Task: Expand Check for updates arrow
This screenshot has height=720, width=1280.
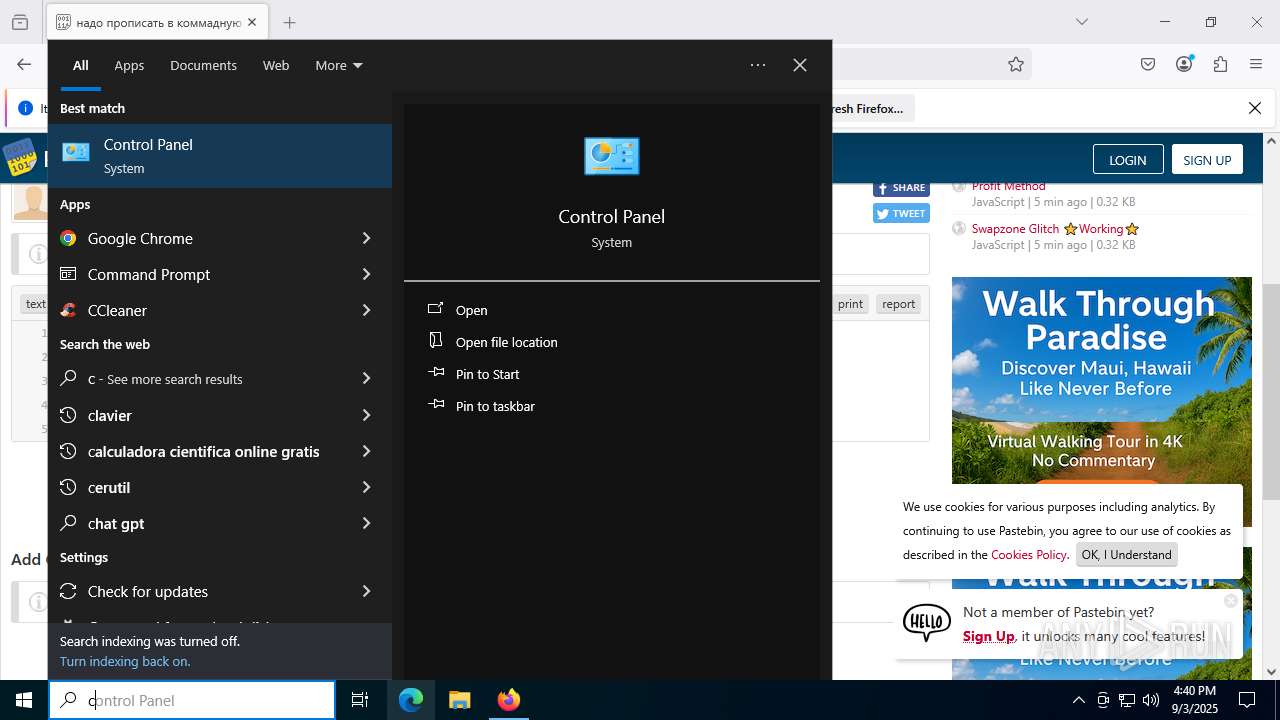Action: [x=366, y=591]
